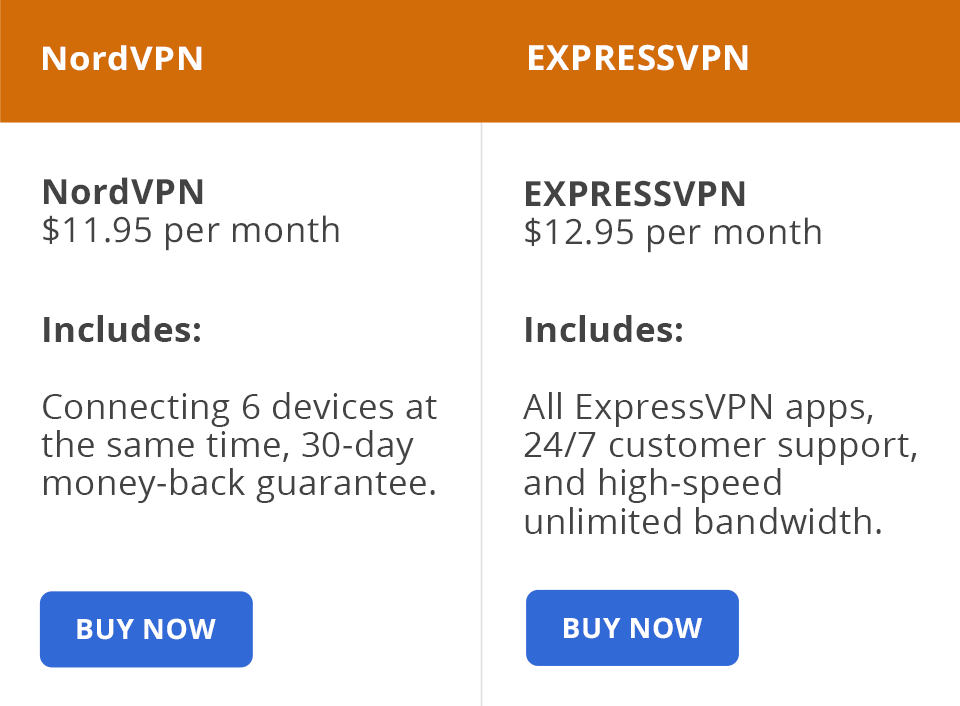The image size is (960, 706).
Task: Click the Includes label in the NordVPN column
Action: point(122,330)
